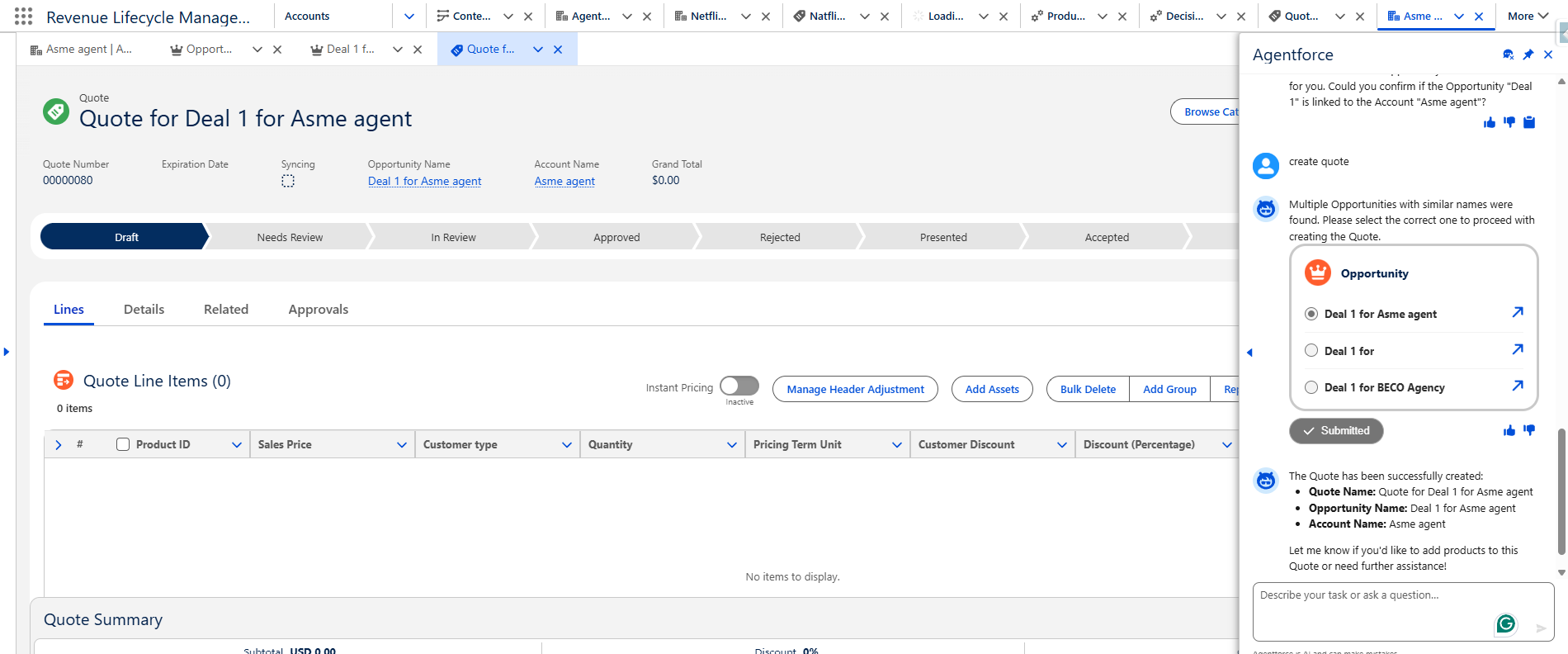1568x654 pixels.
Task: Switch to the Details tab
Action: click(x=144, y=309)
